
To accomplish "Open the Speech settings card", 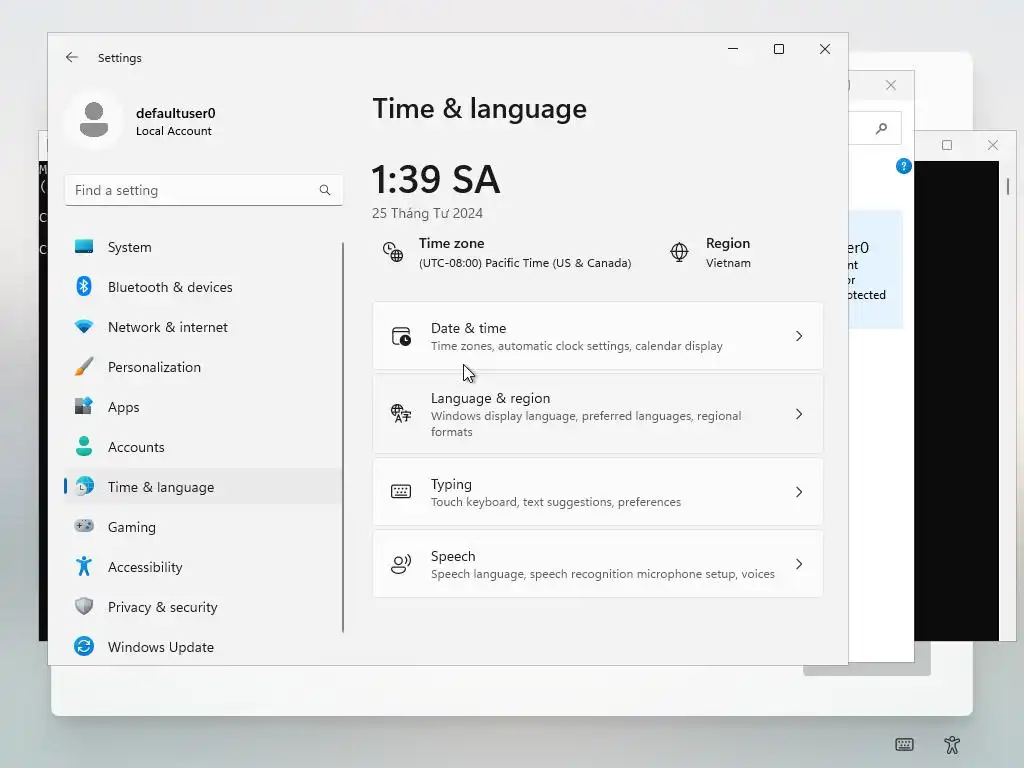I will (x=598, y=564).
